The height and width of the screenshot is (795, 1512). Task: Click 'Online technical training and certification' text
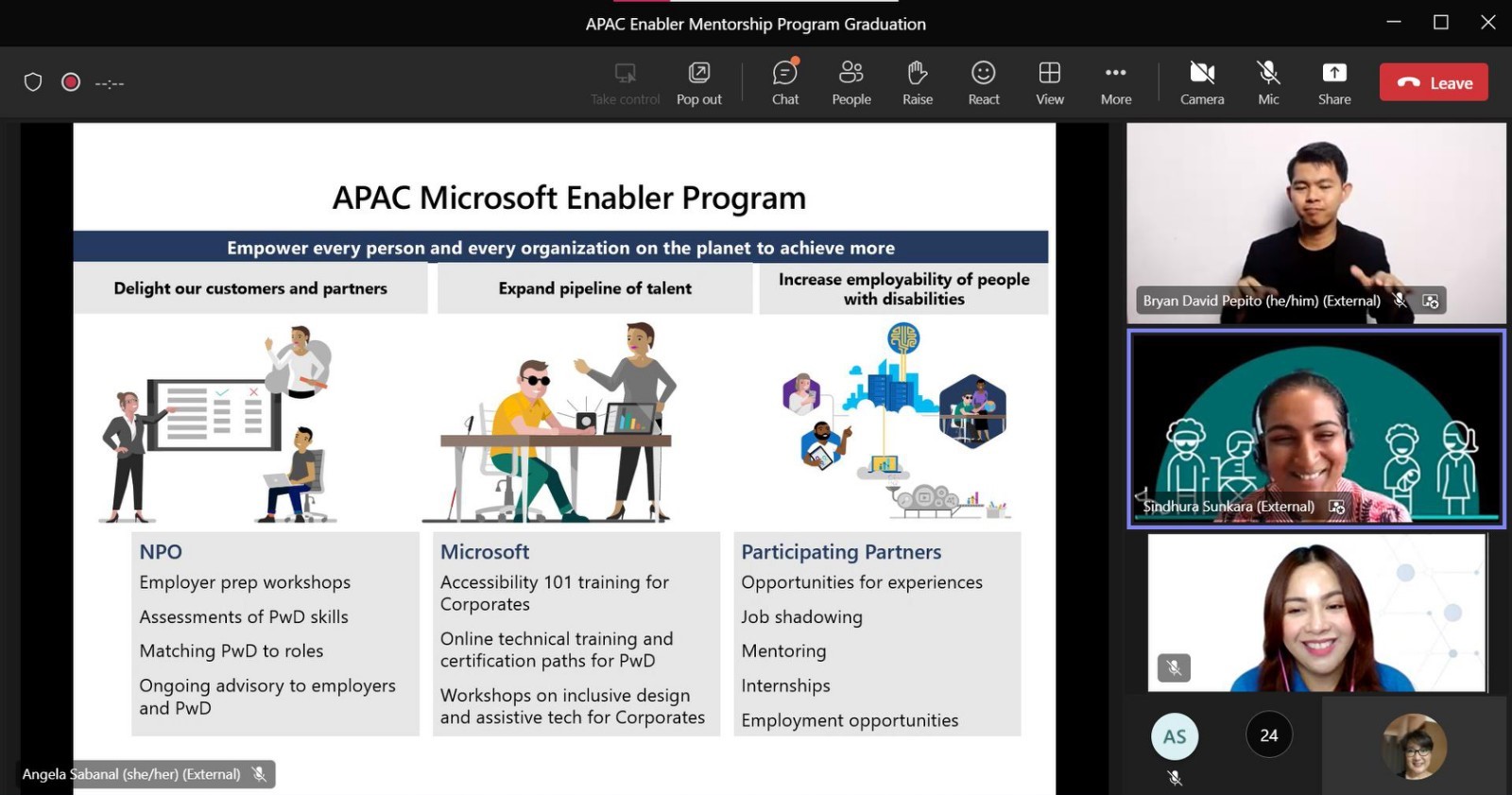[557, 649]
